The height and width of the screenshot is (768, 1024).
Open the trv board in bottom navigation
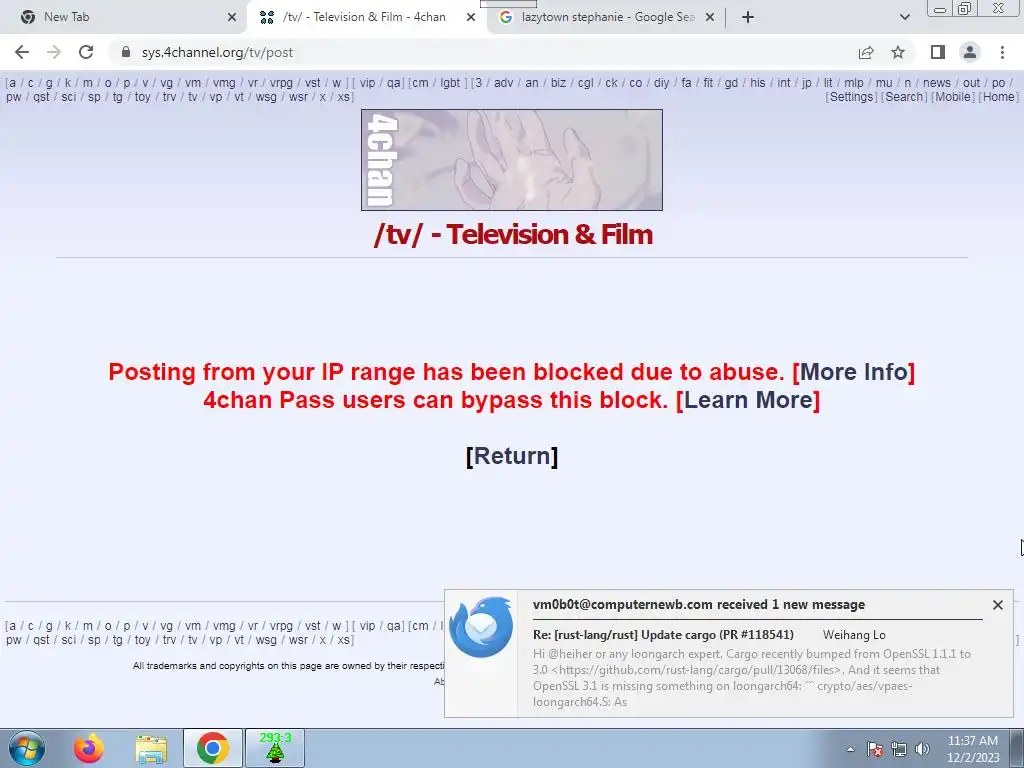coord(169,640)
